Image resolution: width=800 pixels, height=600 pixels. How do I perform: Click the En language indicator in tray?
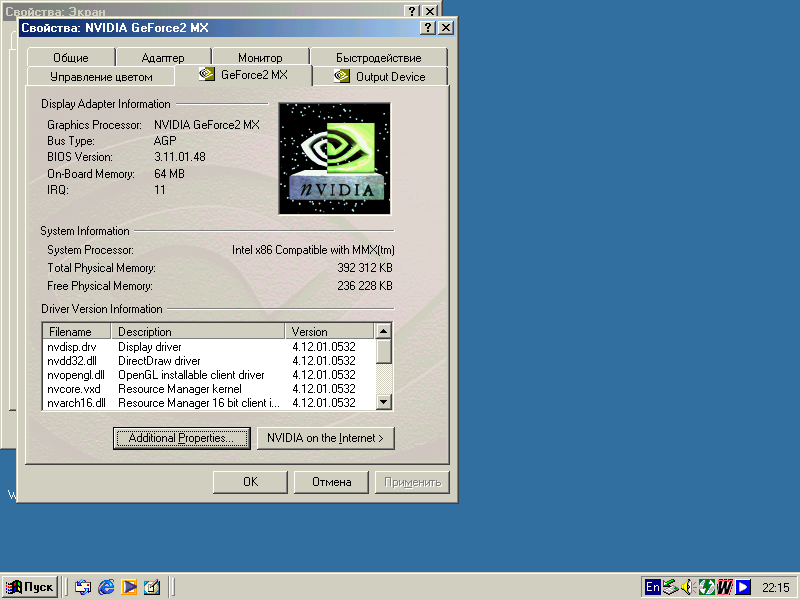652,587
